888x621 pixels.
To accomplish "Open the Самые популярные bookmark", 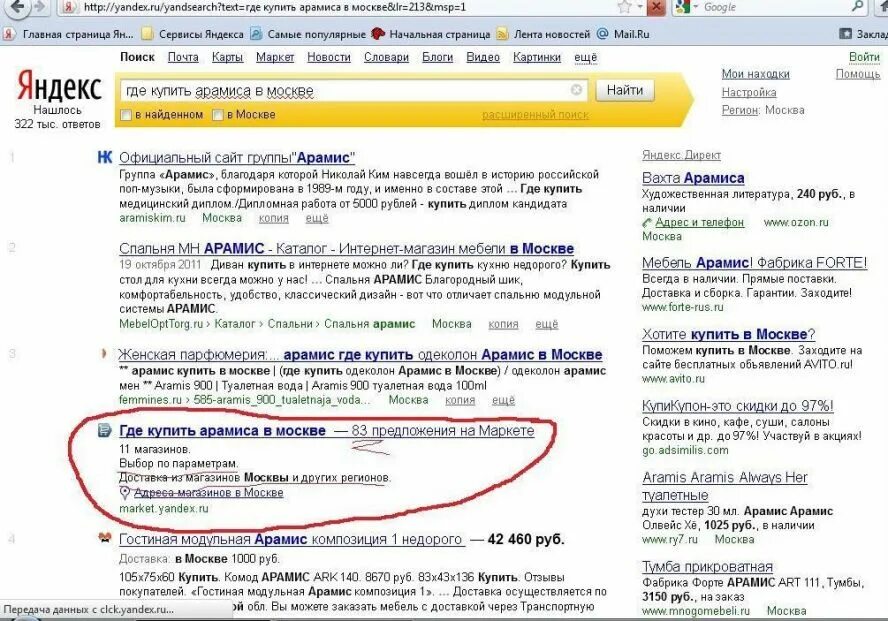I will [309, 34].
